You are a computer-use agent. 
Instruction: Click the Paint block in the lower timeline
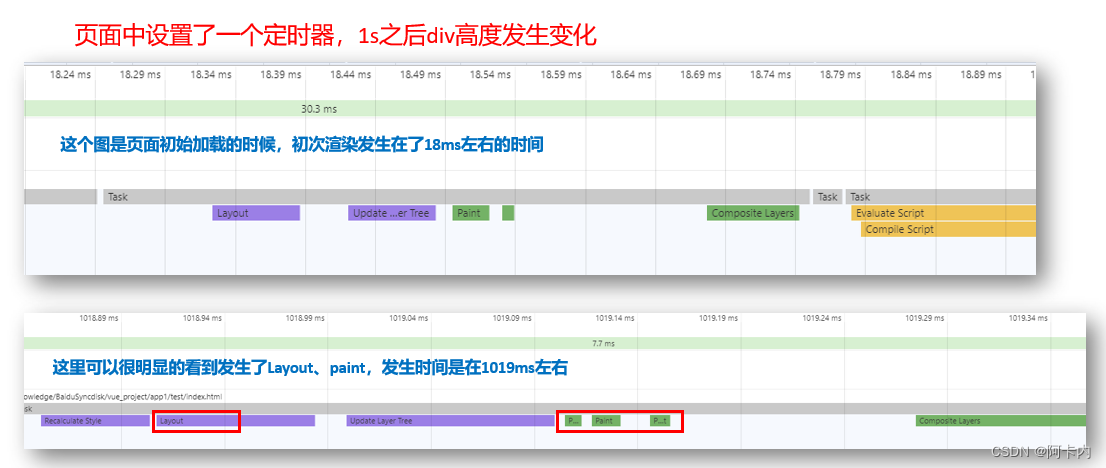[x=606, y=421]
